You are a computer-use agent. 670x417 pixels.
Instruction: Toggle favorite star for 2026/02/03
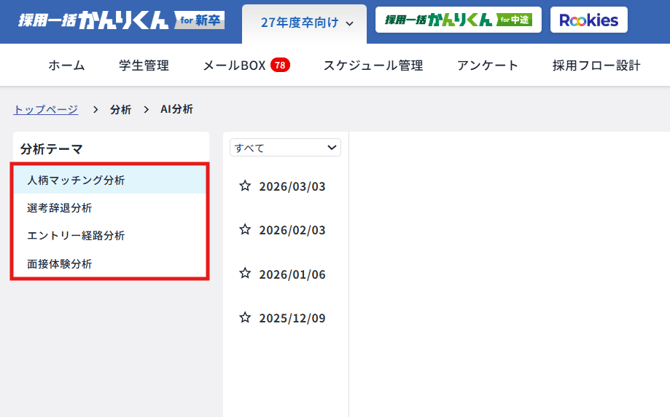(x=244, y=230)
